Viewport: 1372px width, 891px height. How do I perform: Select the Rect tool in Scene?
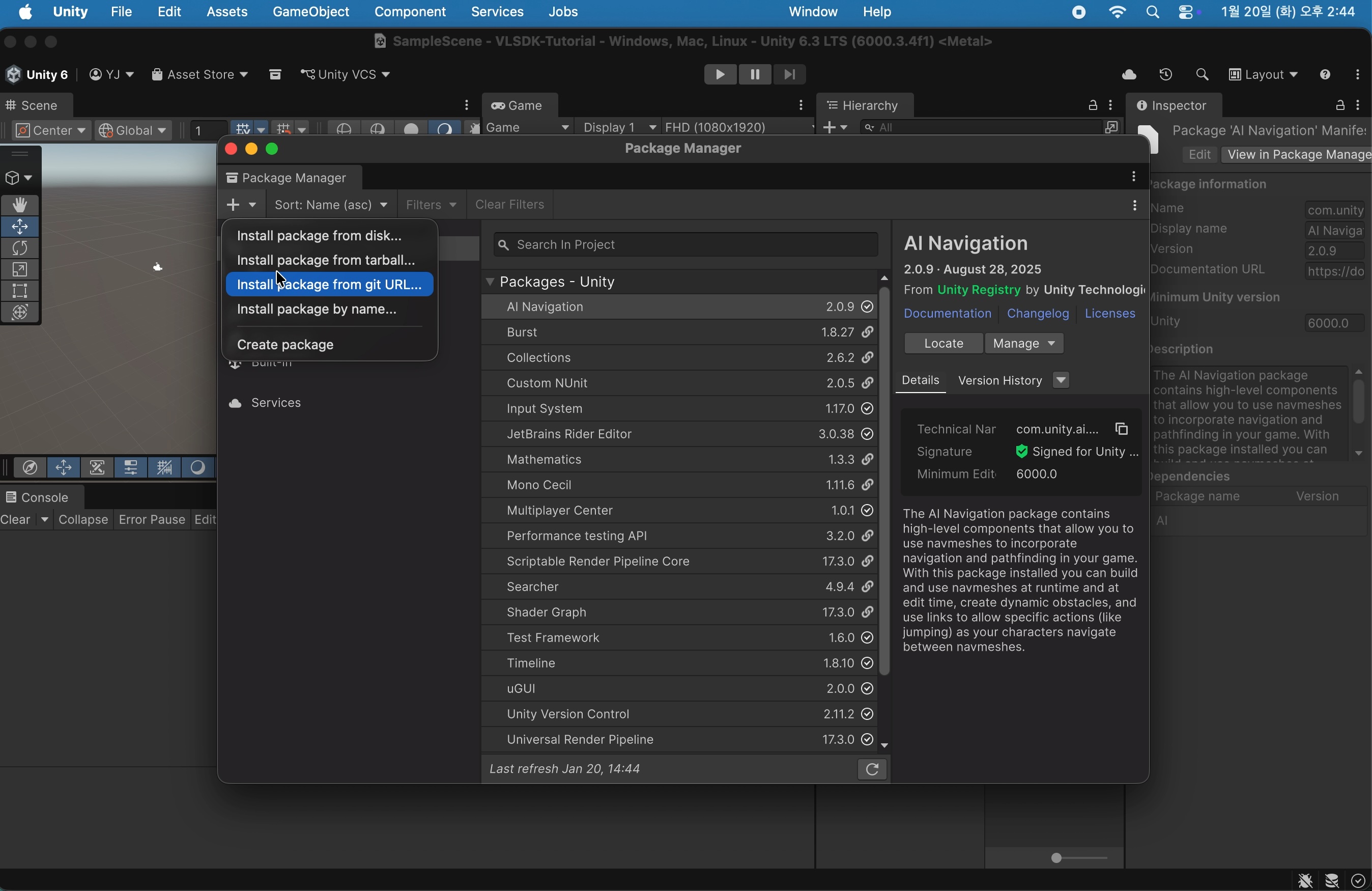(x=20, y=291)
